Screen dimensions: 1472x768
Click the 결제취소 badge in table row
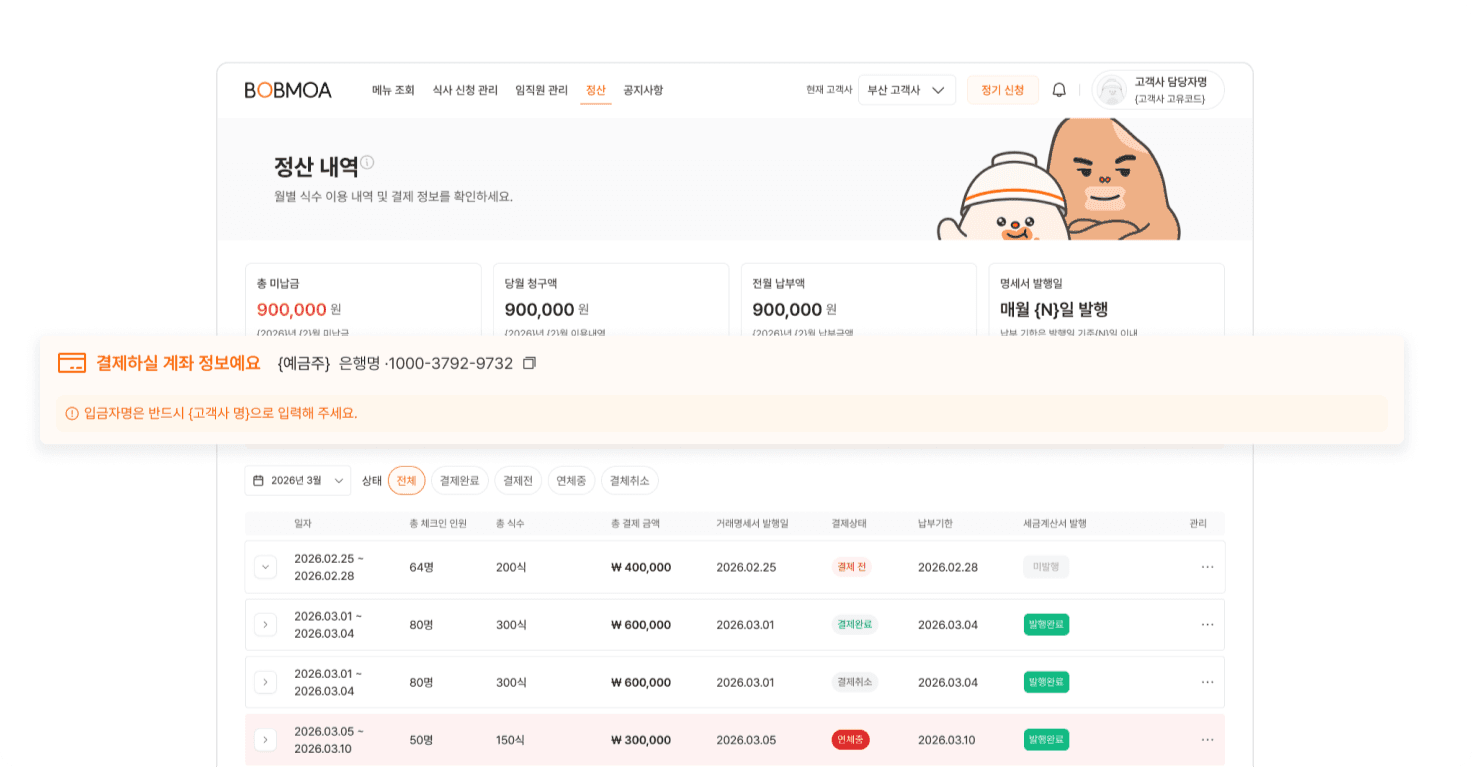click(855, 682)
